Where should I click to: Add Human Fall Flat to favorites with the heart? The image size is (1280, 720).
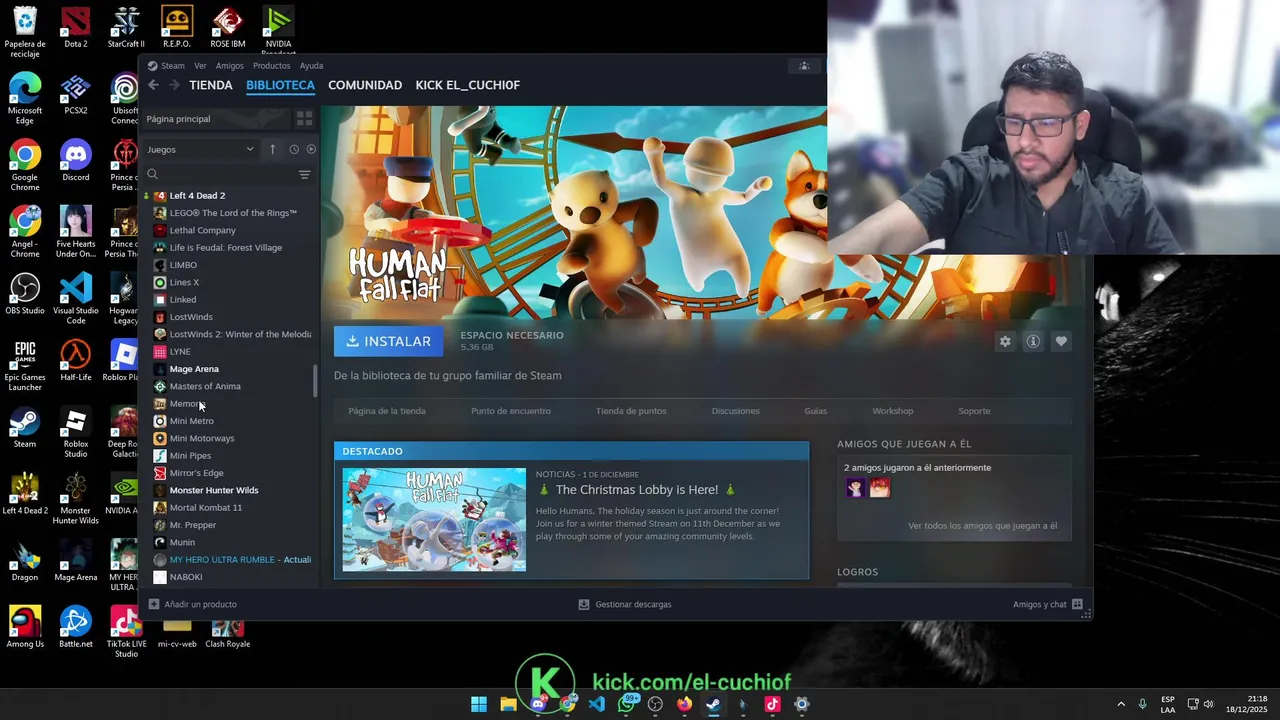(1061, 341)
